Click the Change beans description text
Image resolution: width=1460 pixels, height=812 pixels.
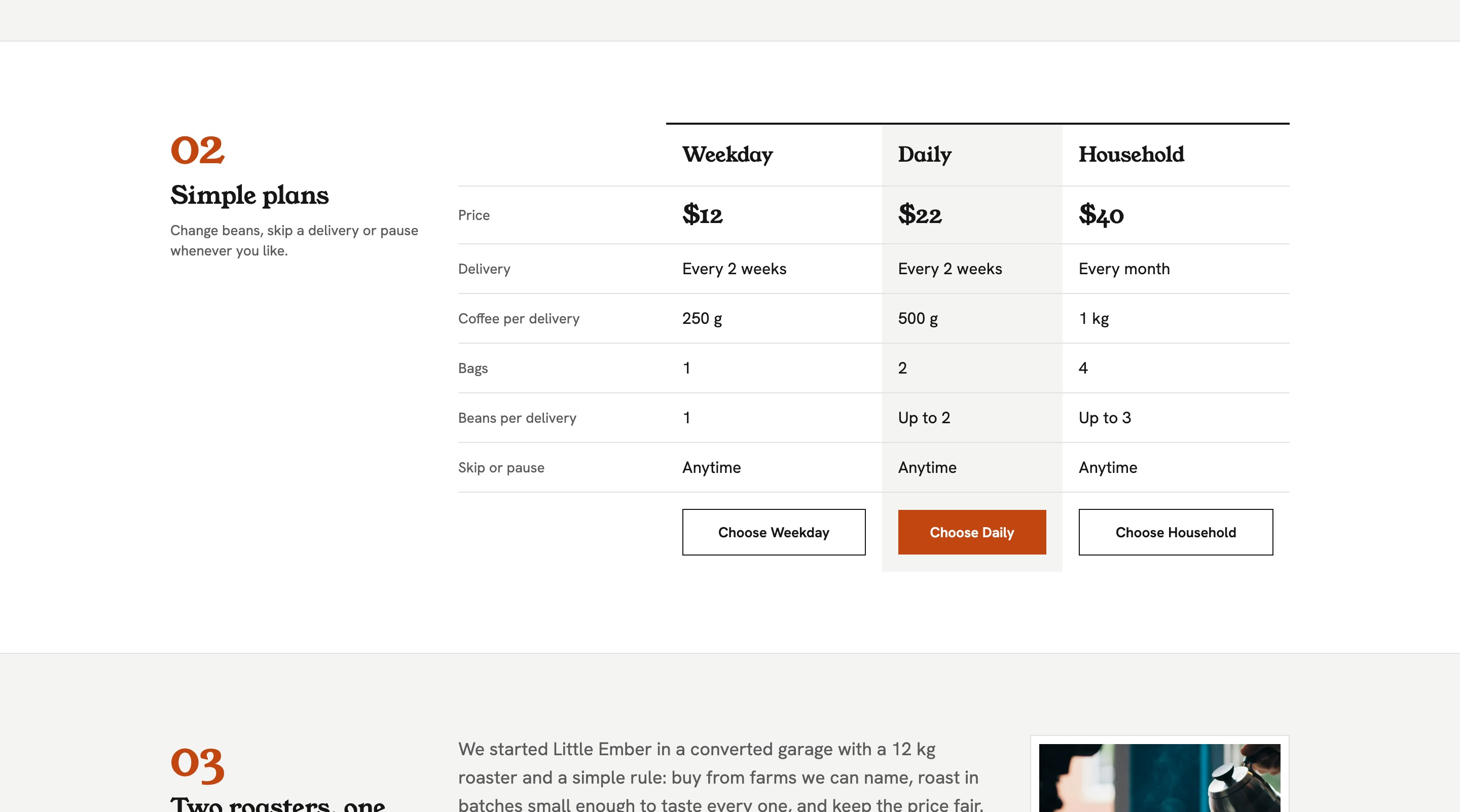click(x=294, y=241)
